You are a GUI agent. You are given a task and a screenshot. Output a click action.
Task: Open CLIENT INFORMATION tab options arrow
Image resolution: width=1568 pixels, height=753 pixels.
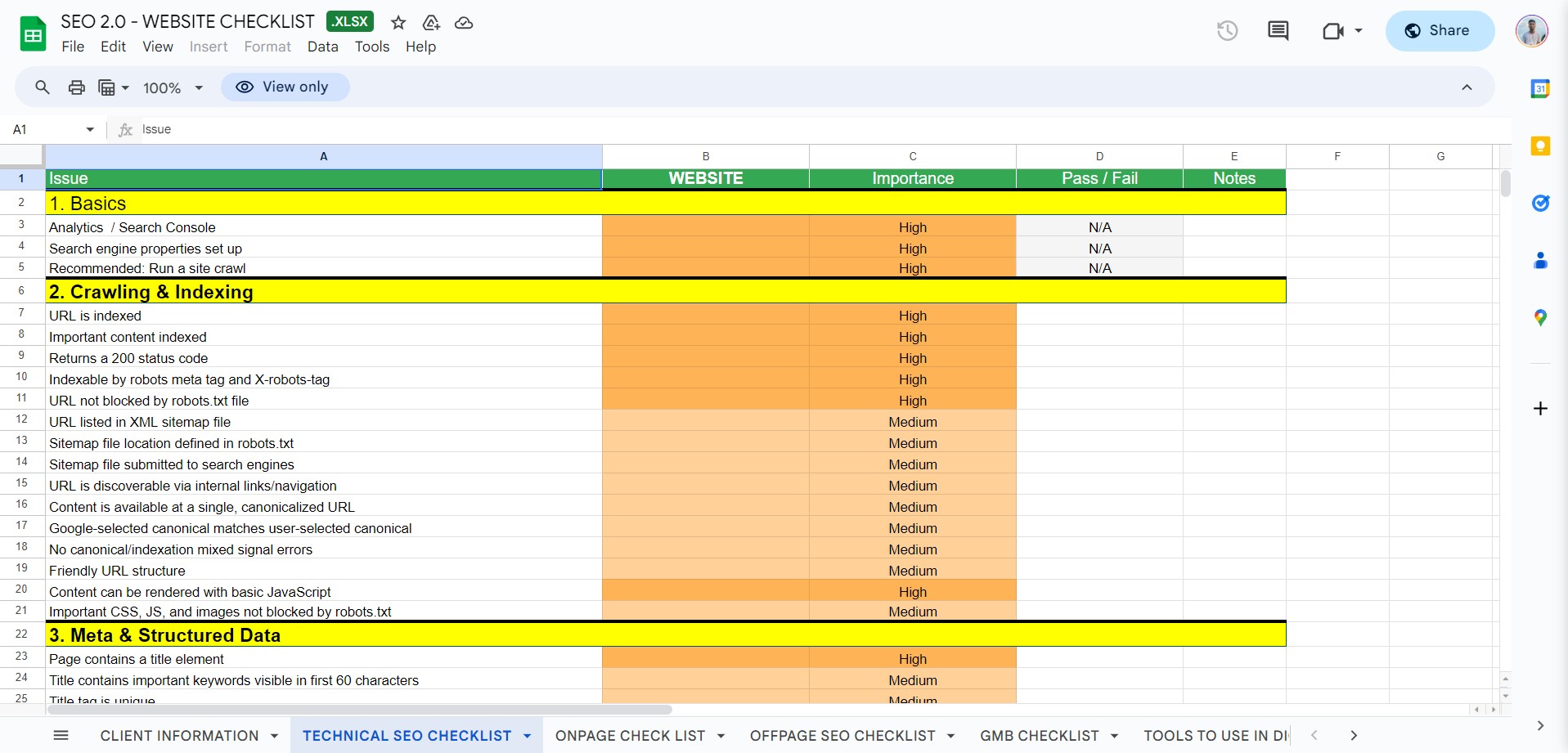coord(274,736)
